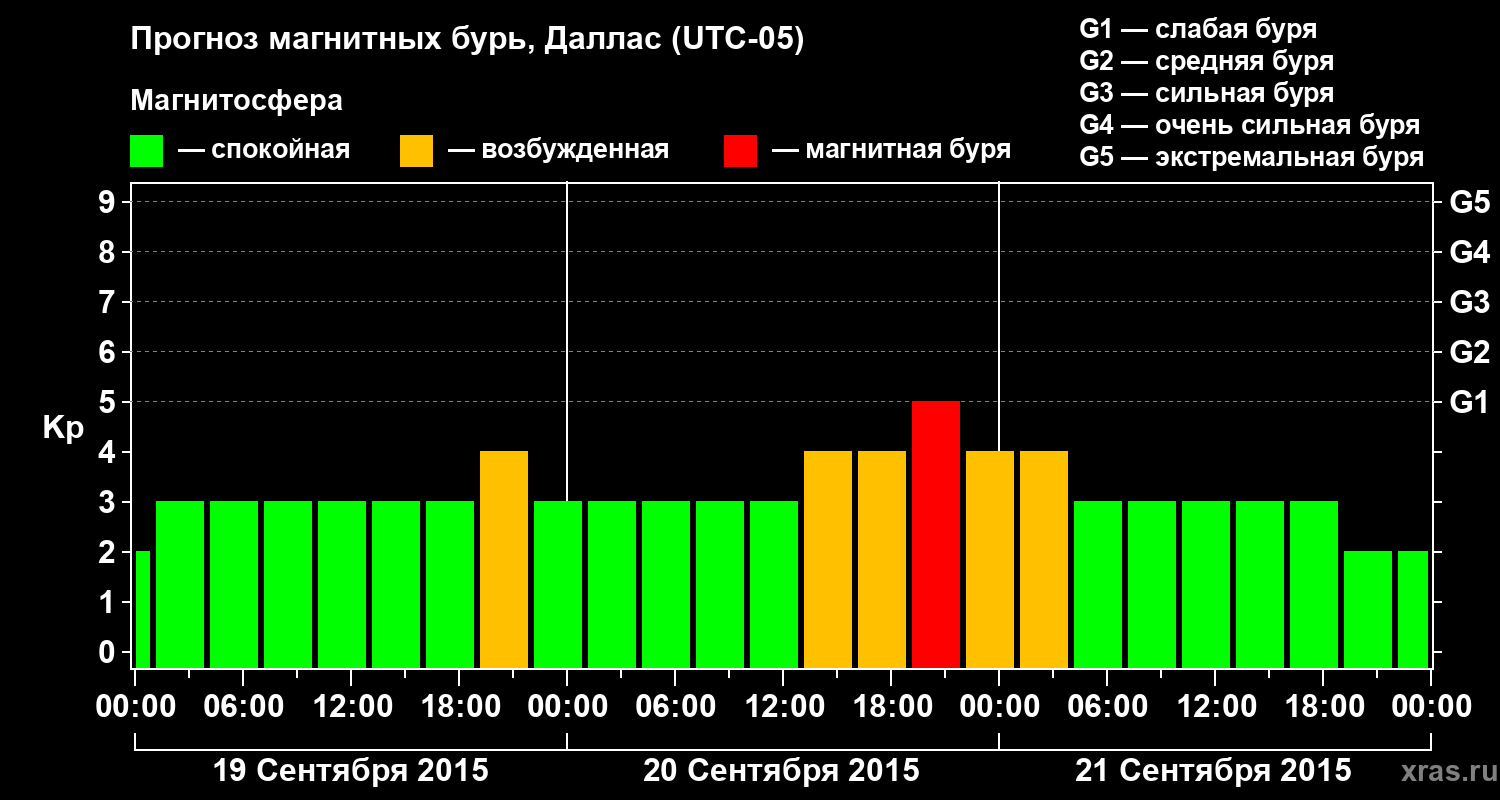
Task: Select the only orange bar on 19 September
Action: point(504,560)
